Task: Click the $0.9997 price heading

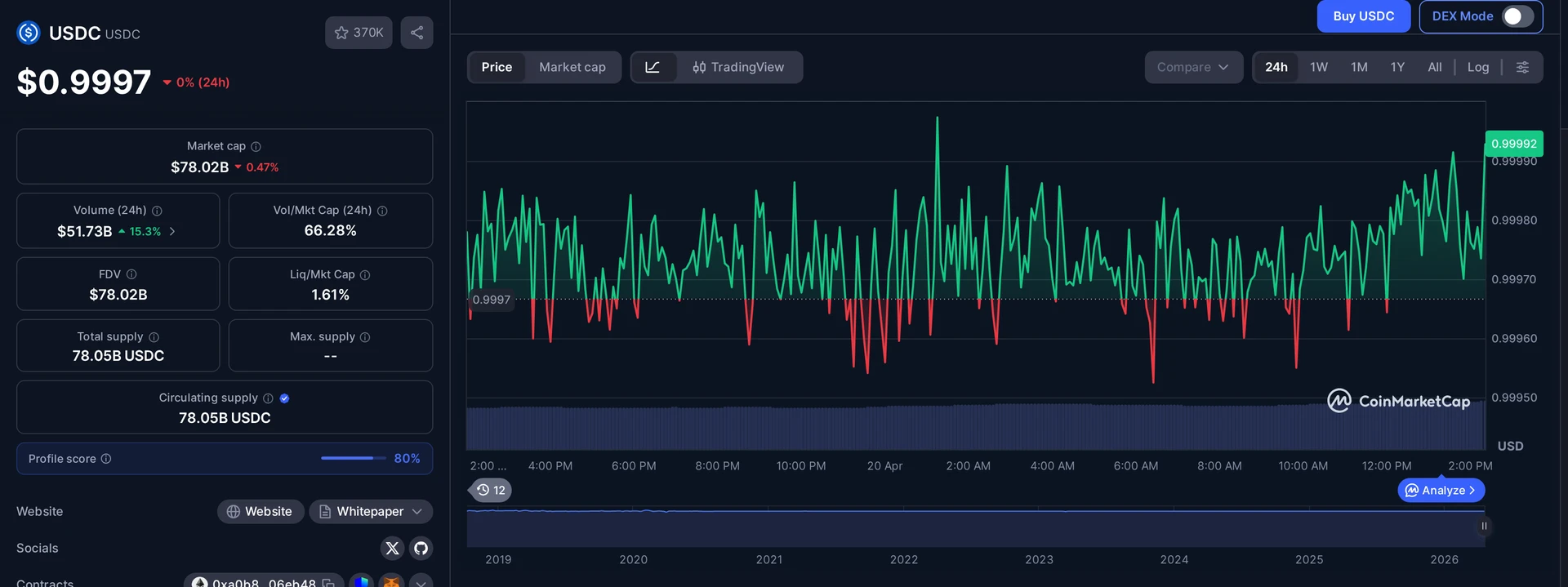Action: click(x=84, y=82)
